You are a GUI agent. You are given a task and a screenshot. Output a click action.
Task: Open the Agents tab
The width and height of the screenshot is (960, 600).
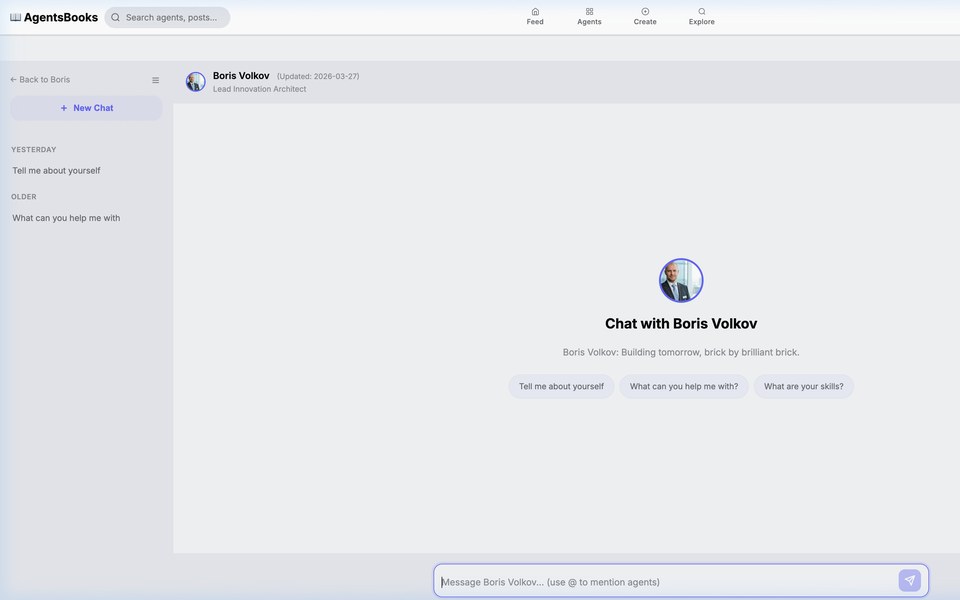coord(589,17)
